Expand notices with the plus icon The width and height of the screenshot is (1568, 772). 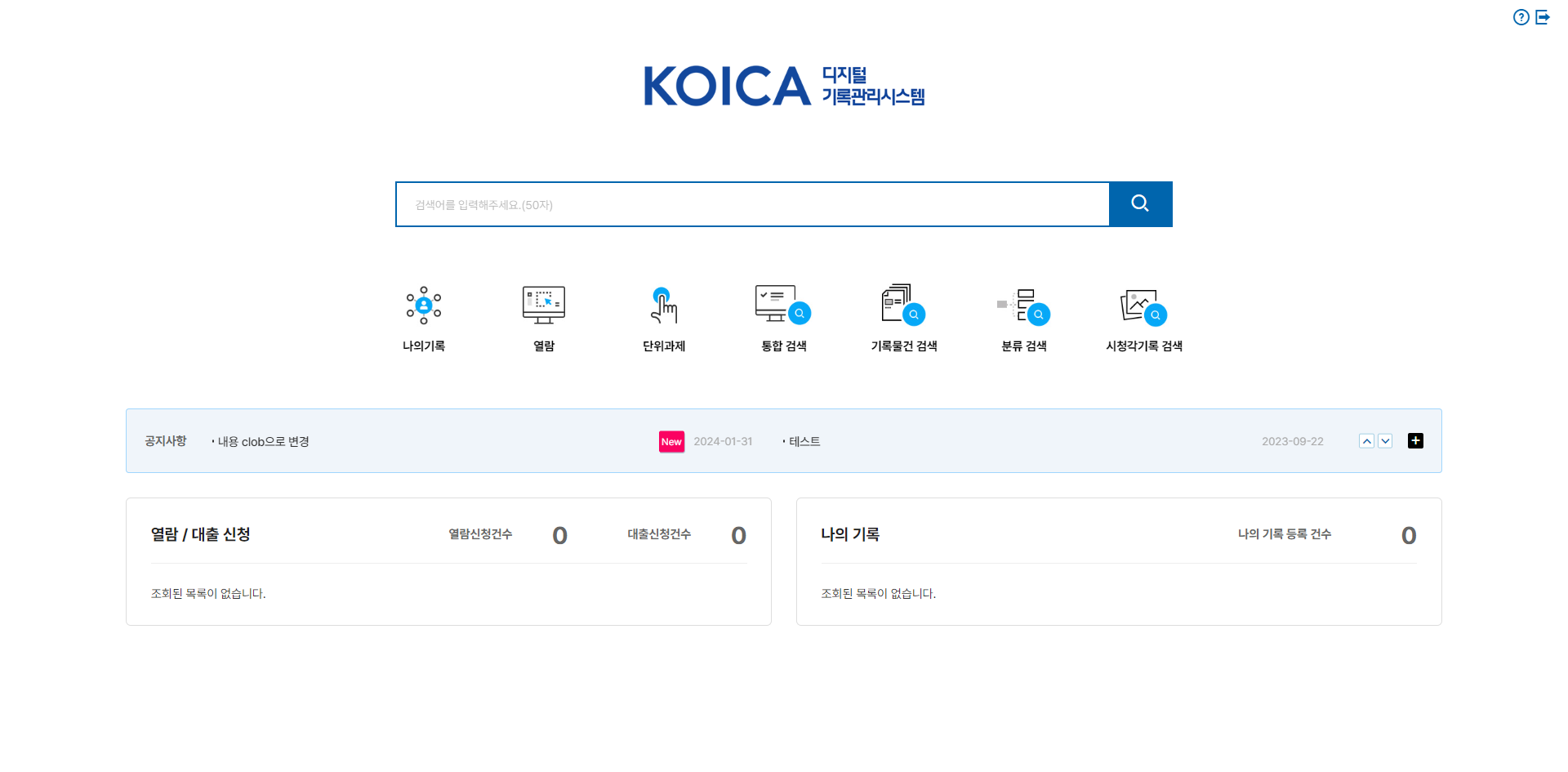click(x=1415, y=441)
